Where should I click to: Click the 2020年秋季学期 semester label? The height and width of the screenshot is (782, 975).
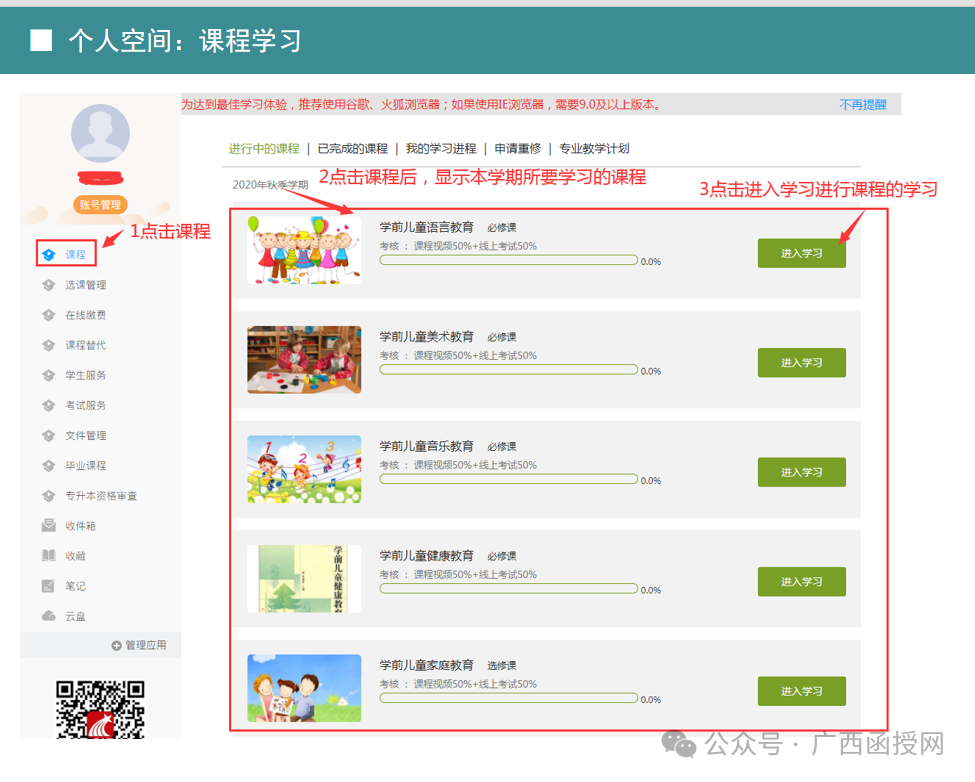(x=270, y=185)
